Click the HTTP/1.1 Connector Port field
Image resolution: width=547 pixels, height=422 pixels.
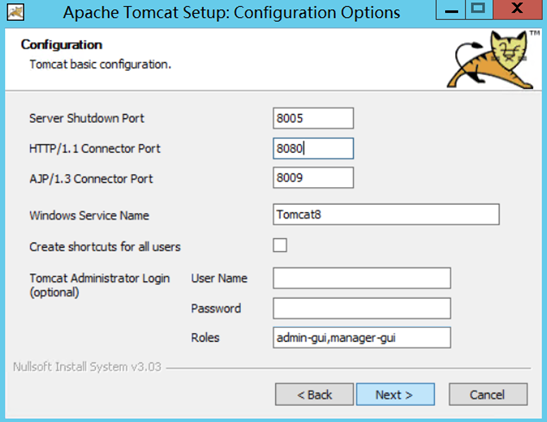(x=313, y=149)
